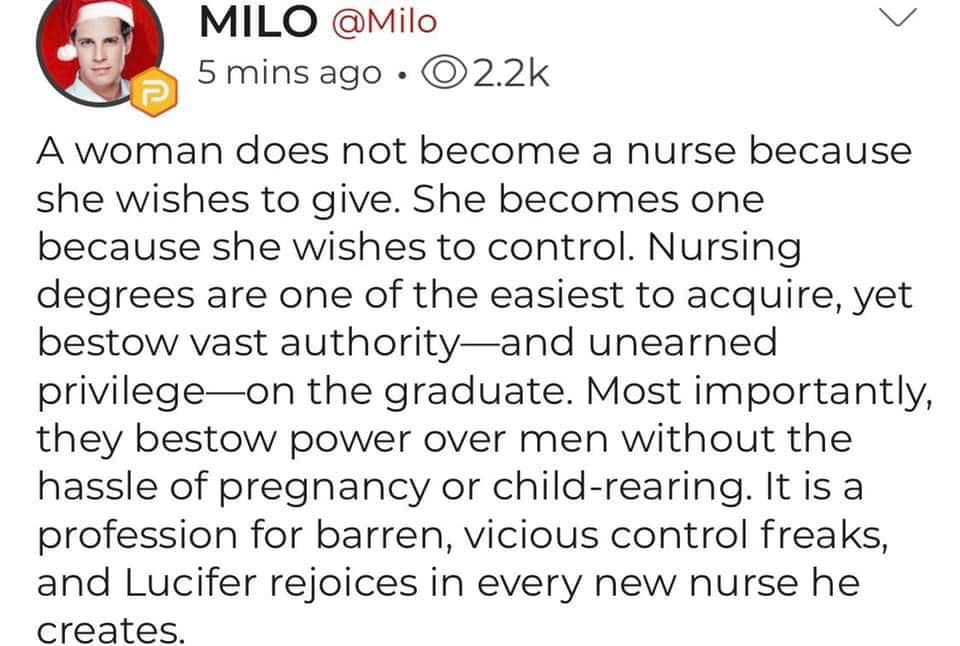960x646 pixels.
Task: Click the word "child-rearing" in the post
Action: tap(623, 488)
